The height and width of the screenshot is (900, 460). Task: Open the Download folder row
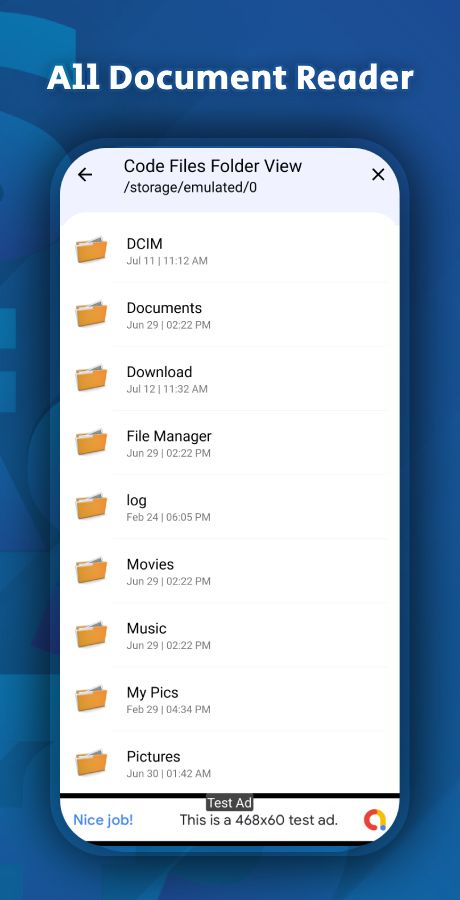[230, 379]
